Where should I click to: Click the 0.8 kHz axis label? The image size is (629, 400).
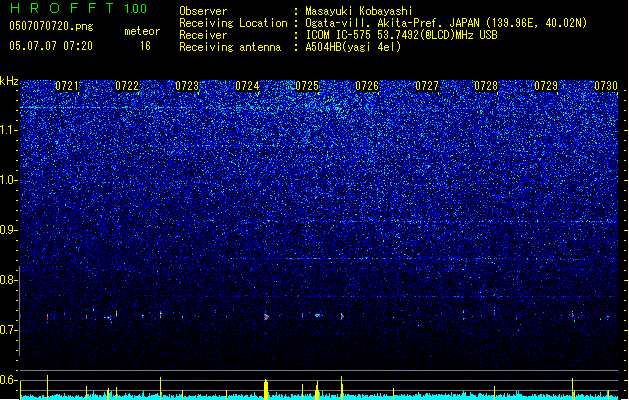(9, 280)
